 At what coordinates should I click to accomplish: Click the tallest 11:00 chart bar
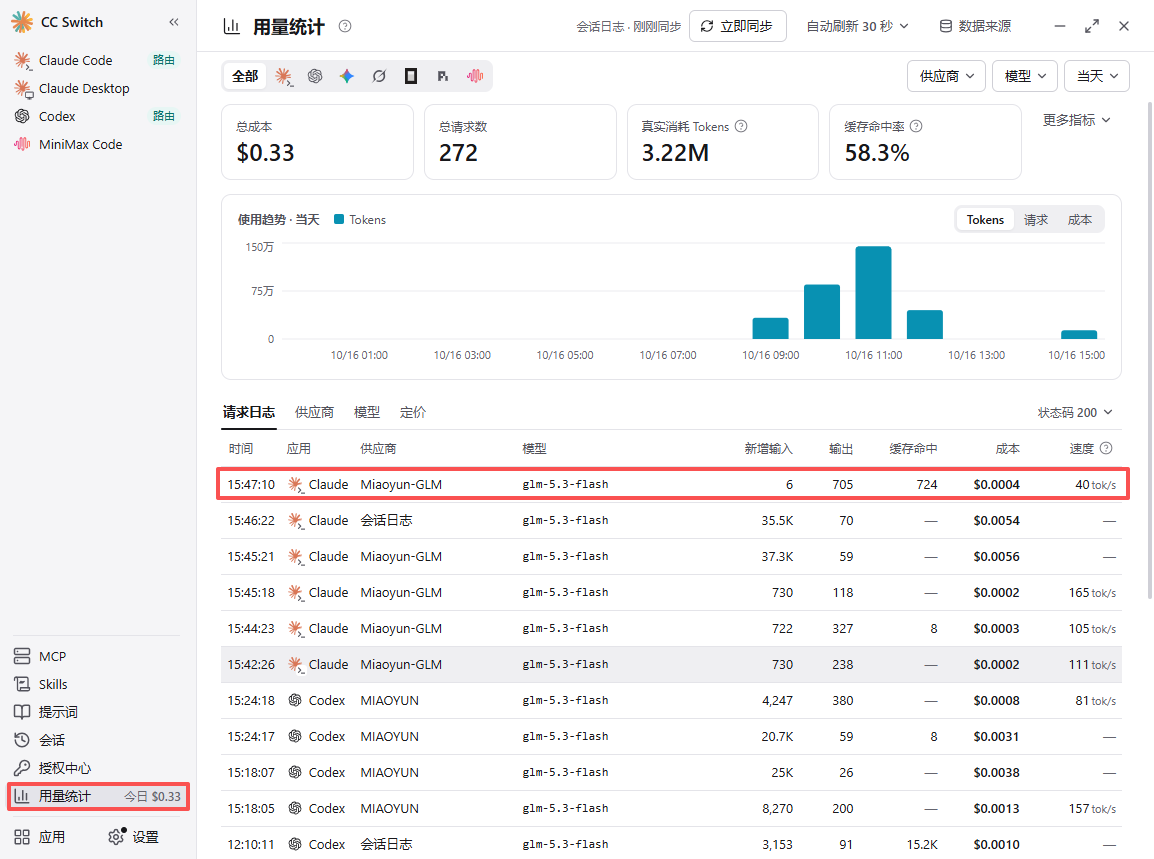pos(873,292)
